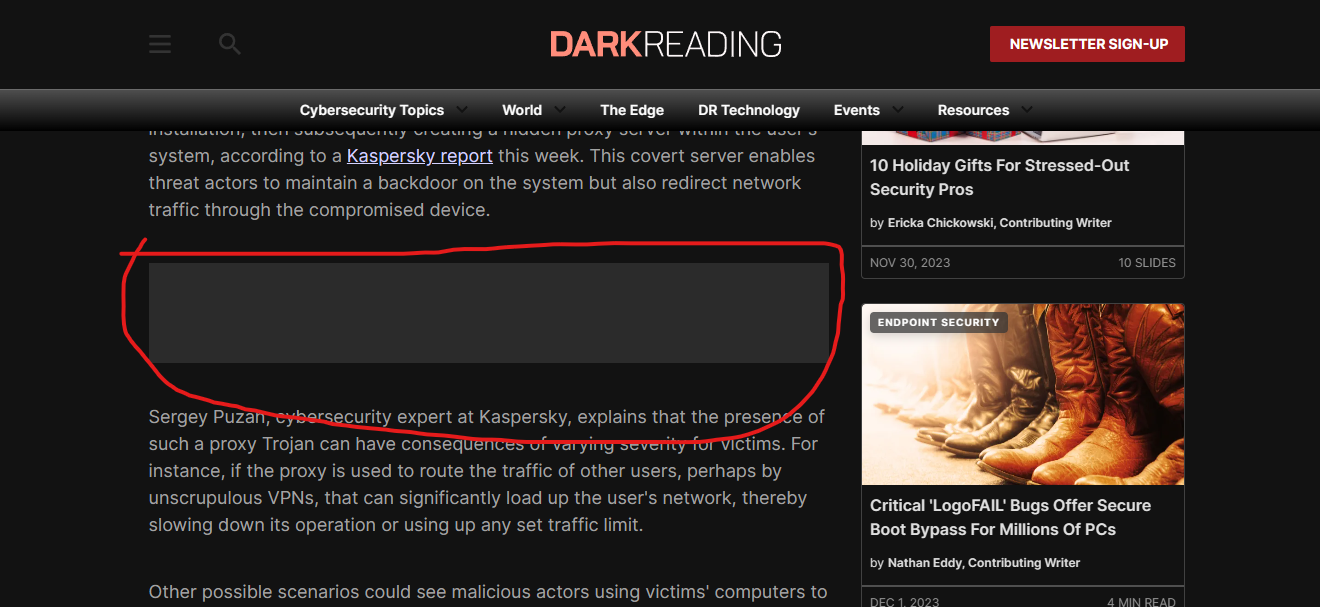Click the Newsletter Sign-Up button

pyautogui.click(x=1087, y=43)
